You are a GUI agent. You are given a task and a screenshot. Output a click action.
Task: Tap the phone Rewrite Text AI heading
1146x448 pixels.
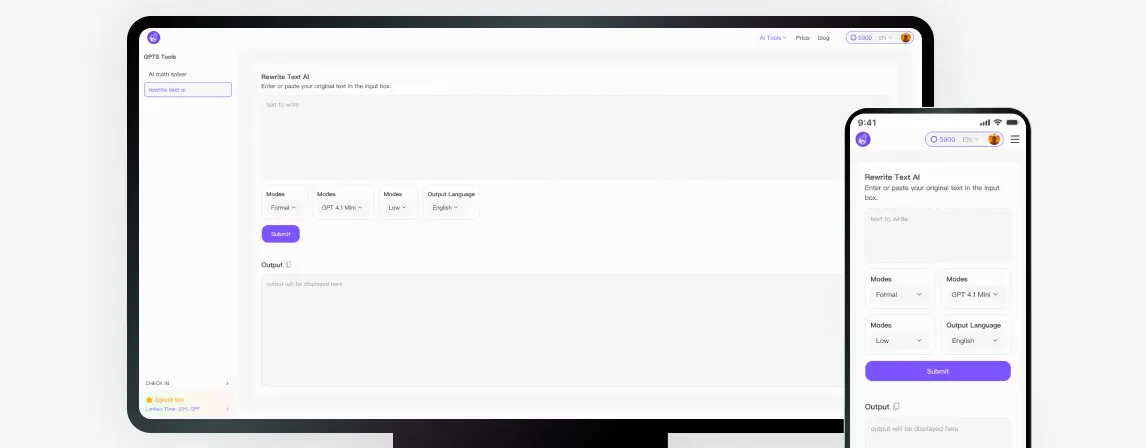tap(892, 177)
